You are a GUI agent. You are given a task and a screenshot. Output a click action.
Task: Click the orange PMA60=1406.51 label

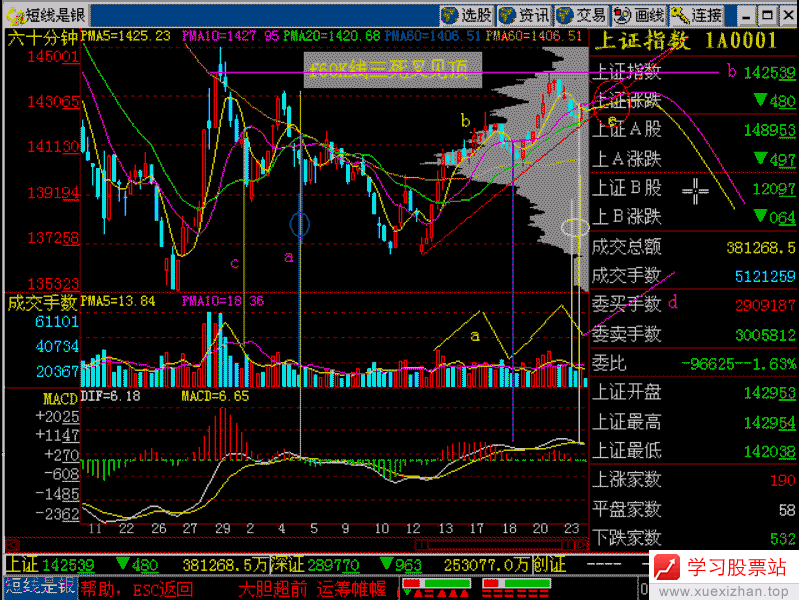coord(533,36)
